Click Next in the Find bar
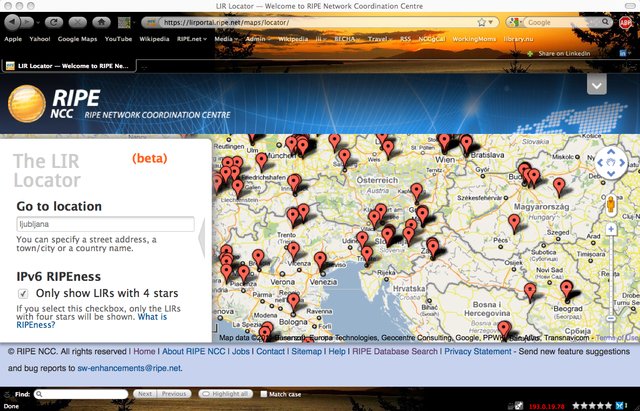640x411 pixels. 145,394
